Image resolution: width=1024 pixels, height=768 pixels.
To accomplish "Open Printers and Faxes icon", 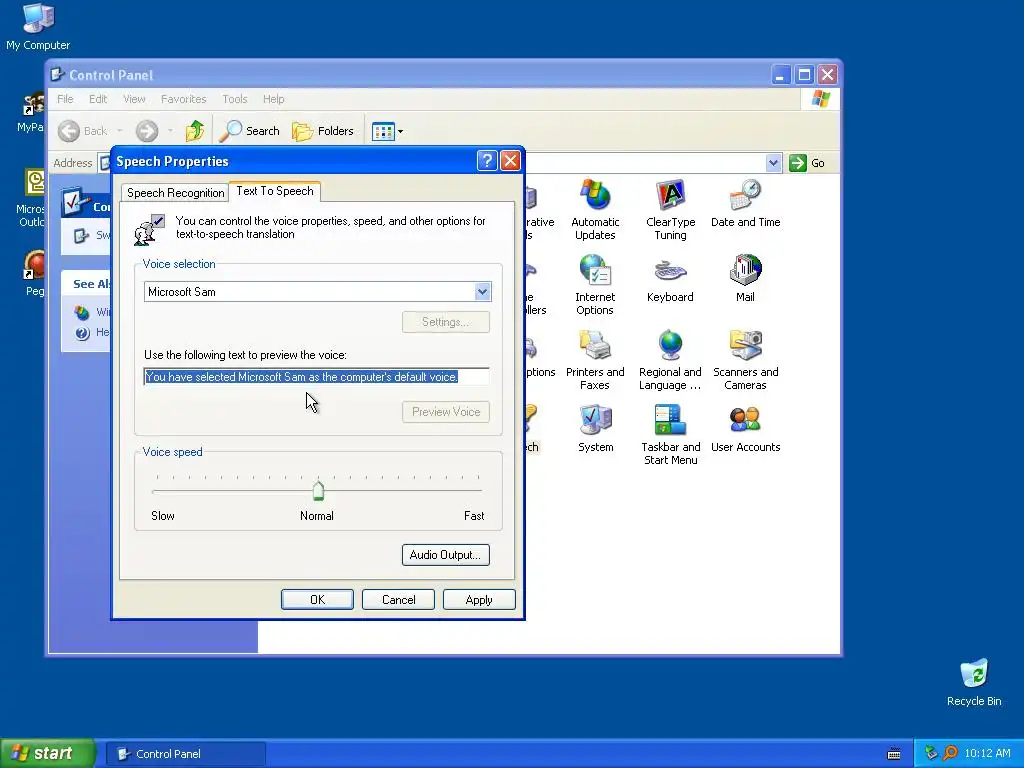I will (x=595, y=360).
